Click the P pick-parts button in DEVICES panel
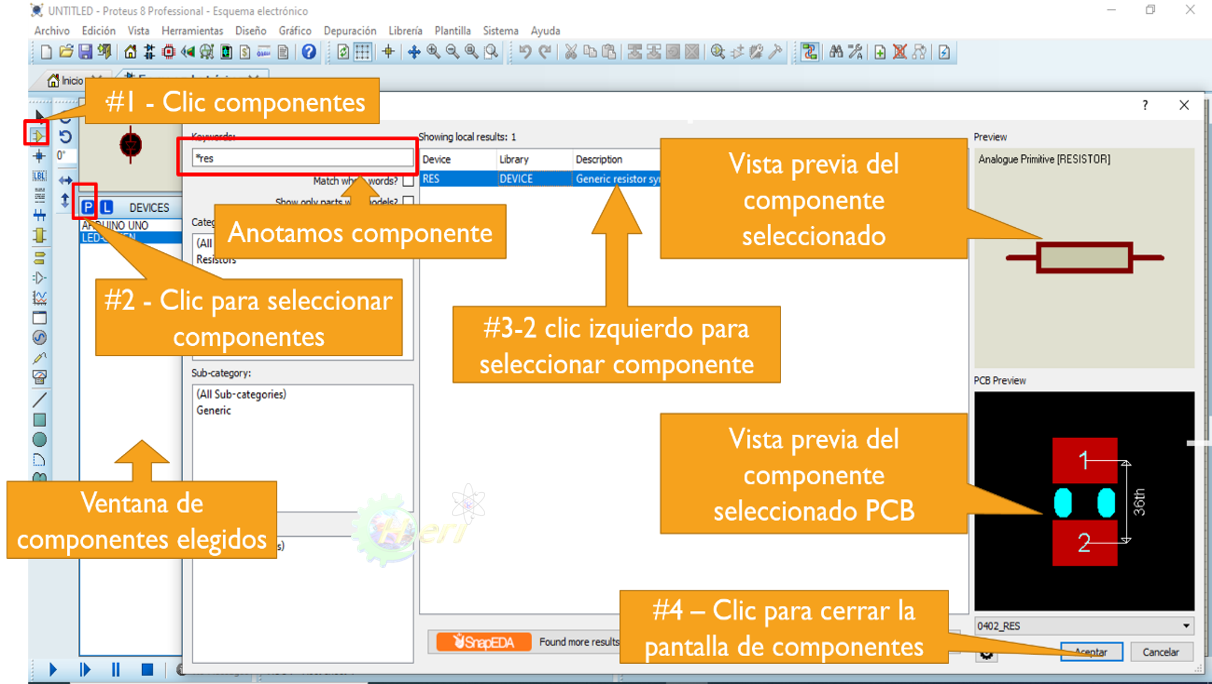This screenshot has height=684, width=1212. tap(88, 207)
